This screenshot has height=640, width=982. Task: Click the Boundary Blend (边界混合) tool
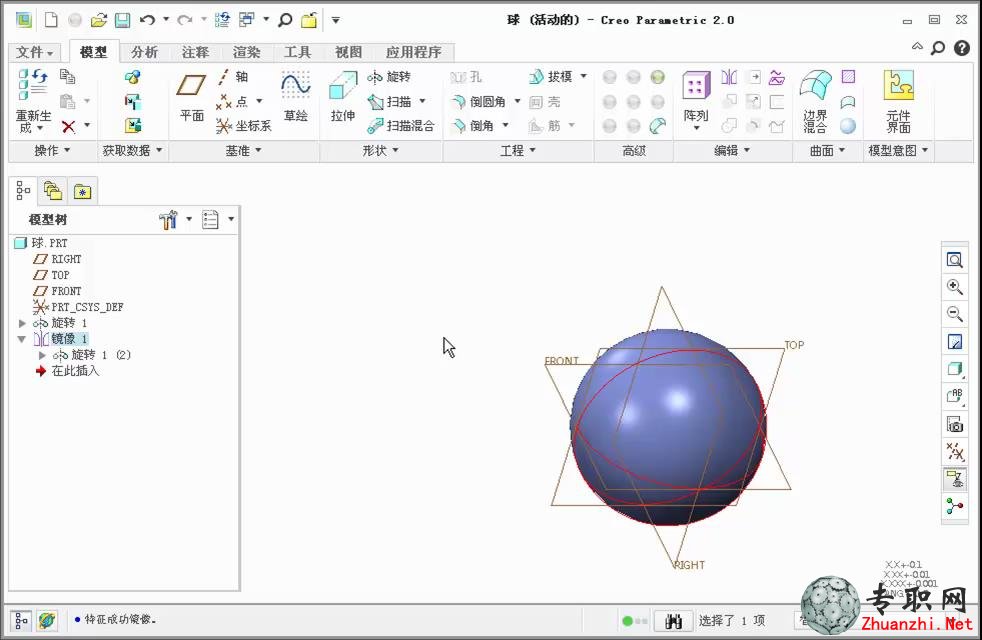coord(815,100)
